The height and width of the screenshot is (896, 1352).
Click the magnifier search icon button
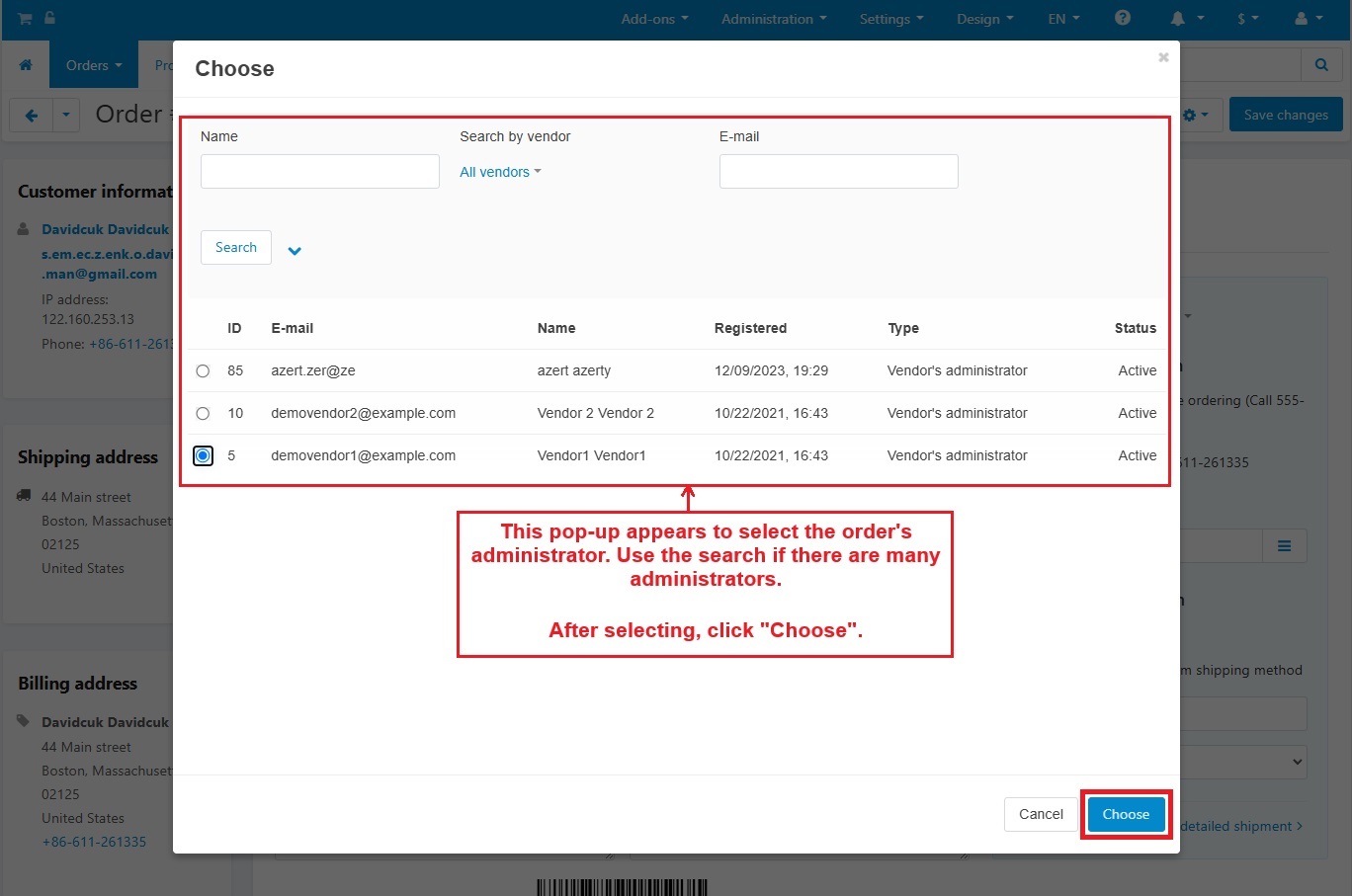[x=1321, y=65]
